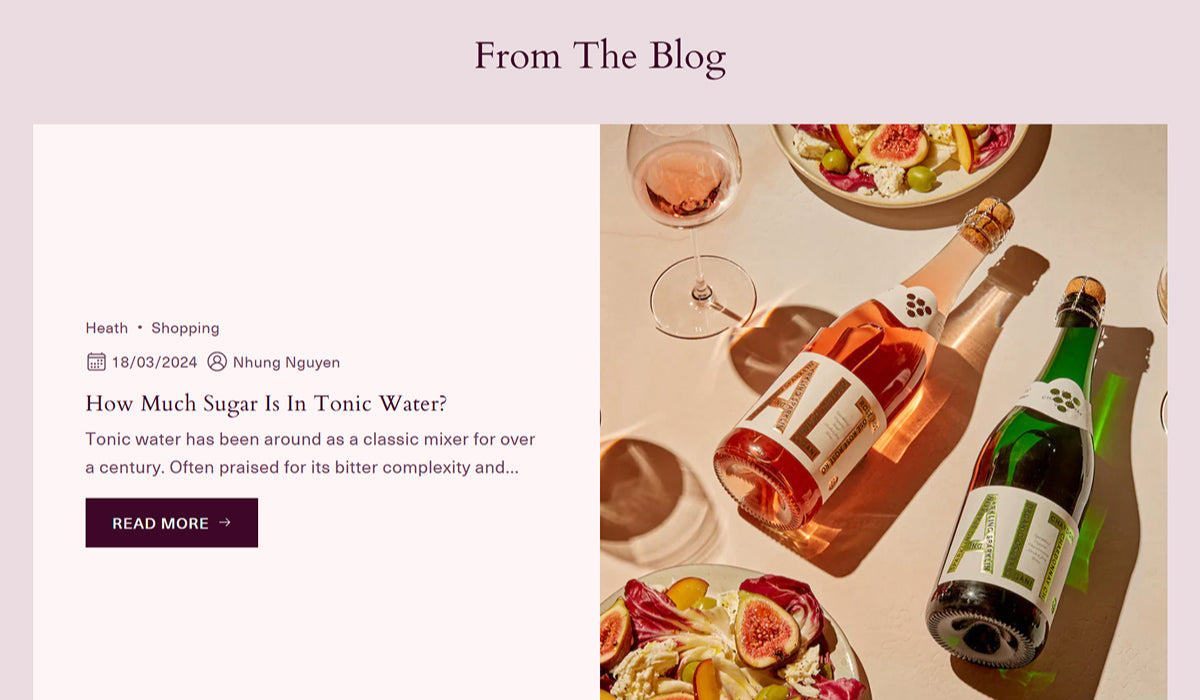Click the READ MORE button
The height and width of the screenshot is (700, 1200).
point(172,523)
